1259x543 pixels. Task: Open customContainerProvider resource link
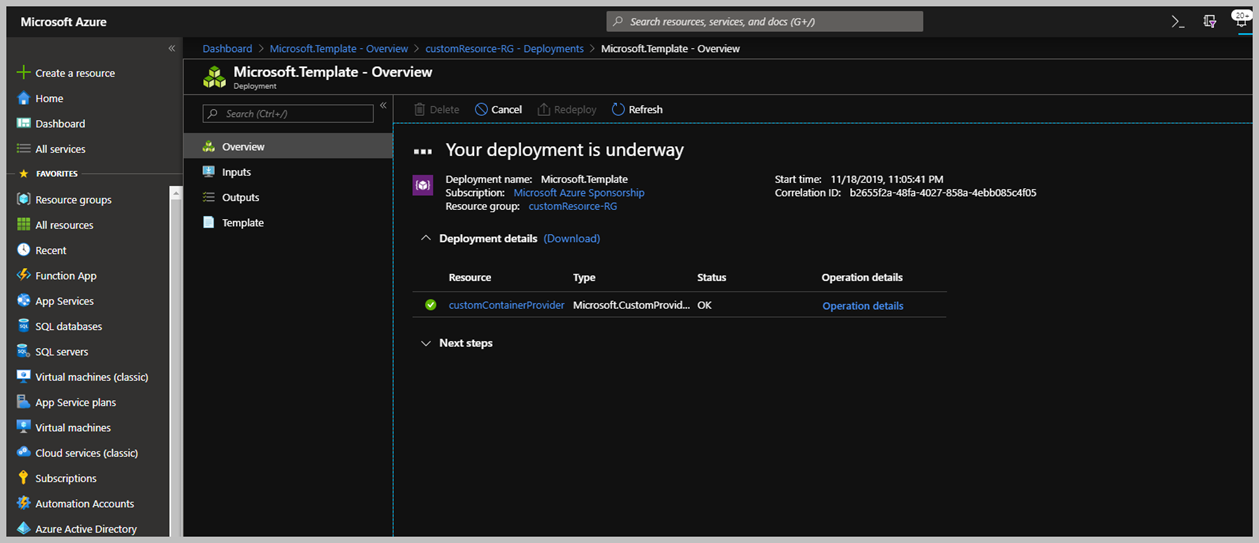[x=506, y=305]
